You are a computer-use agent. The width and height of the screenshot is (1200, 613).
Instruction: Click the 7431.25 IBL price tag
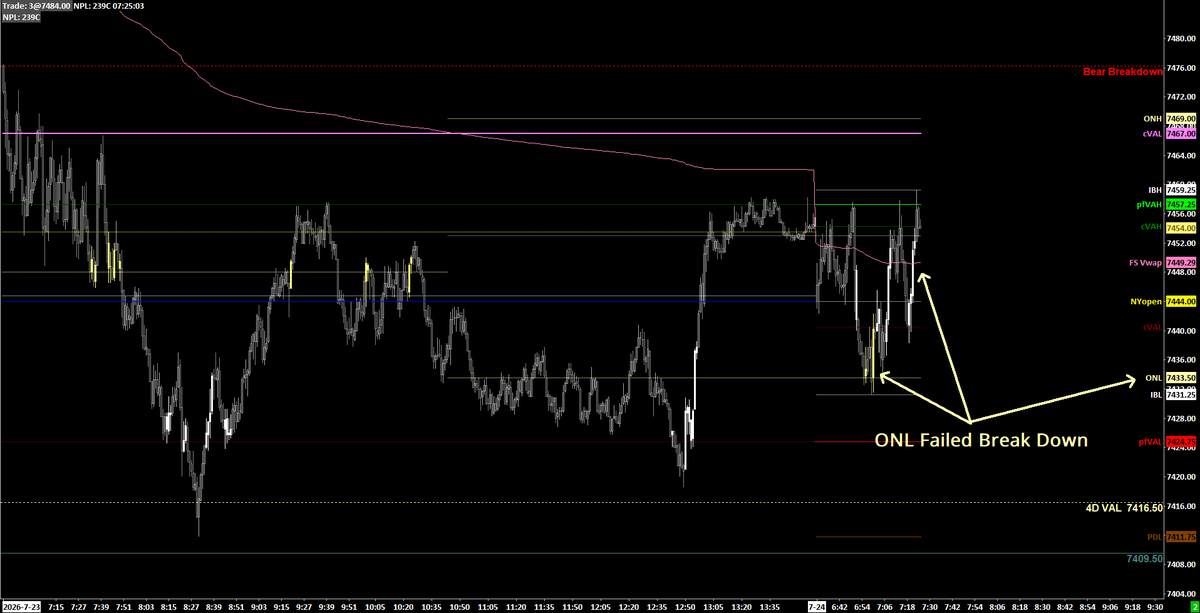tap(1181, 394)
